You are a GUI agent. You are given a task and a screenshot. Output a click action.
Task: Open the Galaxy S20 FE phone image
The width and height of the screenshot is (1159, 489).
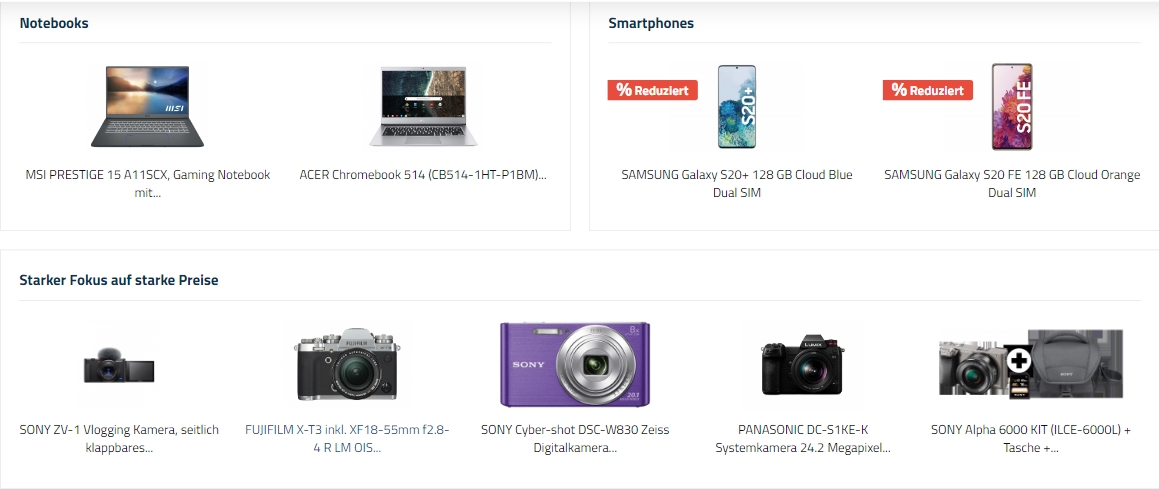(x=1012, y=106)
